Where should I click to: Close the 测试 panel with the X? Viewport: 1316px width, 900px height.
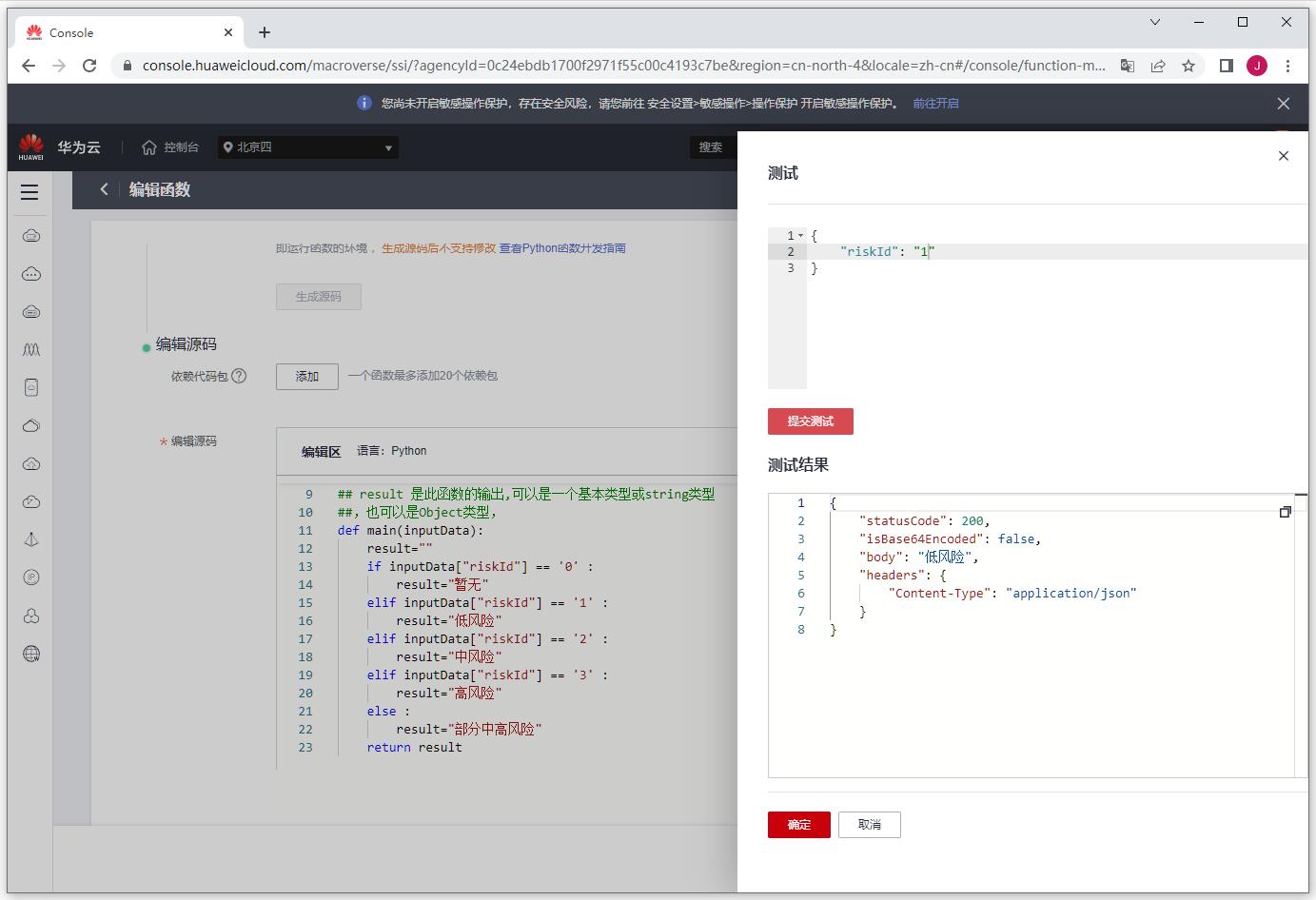1283,156
